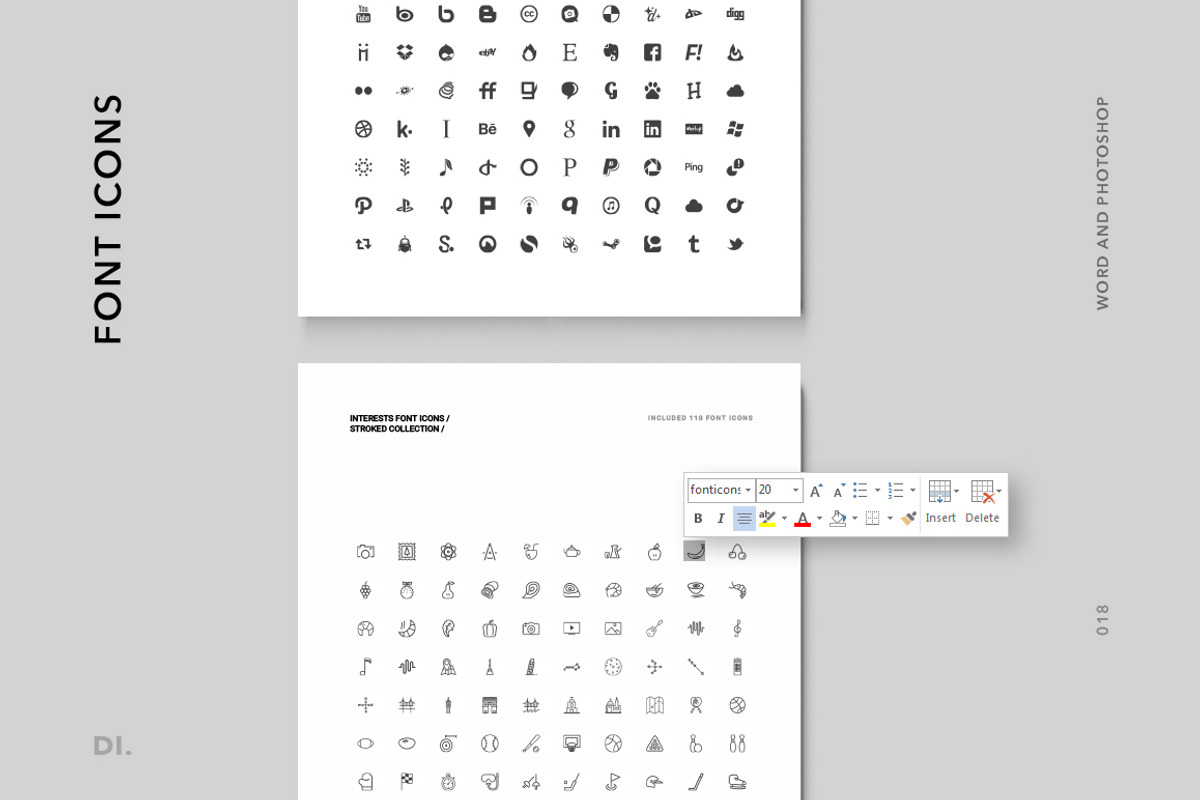Select the Dropbox font icon
The image size is (1200, 800).
point(404,52)
